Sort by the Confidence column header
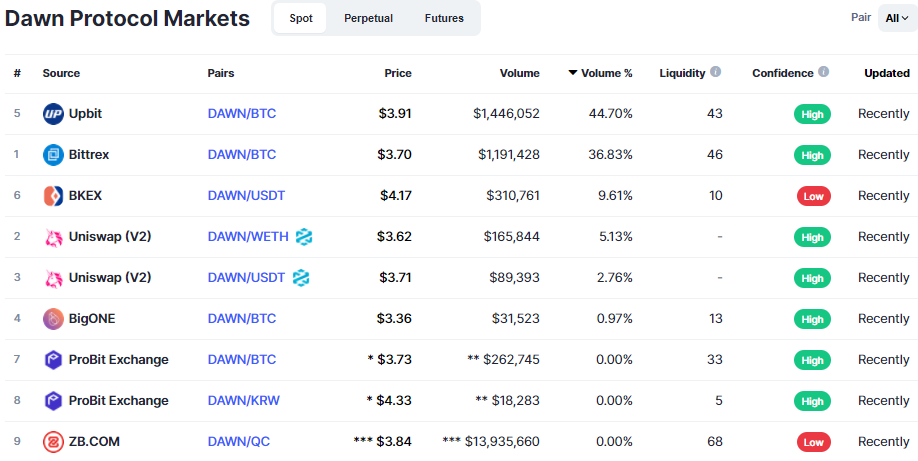Screen dimensions: 918x461 (783, 73)
